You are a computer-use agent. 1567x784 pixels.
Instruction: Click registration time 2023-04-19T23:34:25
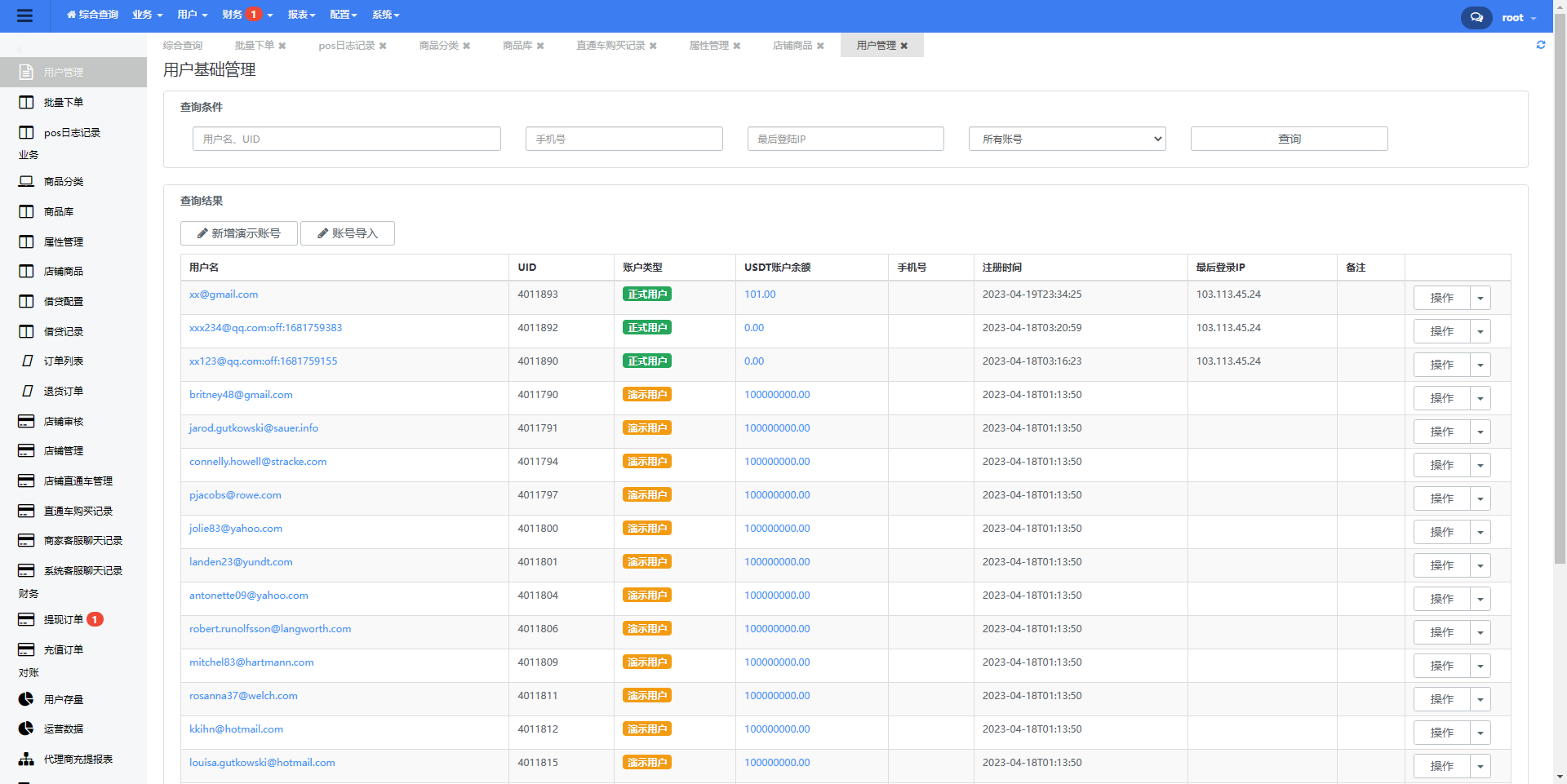pyautogui.click(x=1032, y=295)
